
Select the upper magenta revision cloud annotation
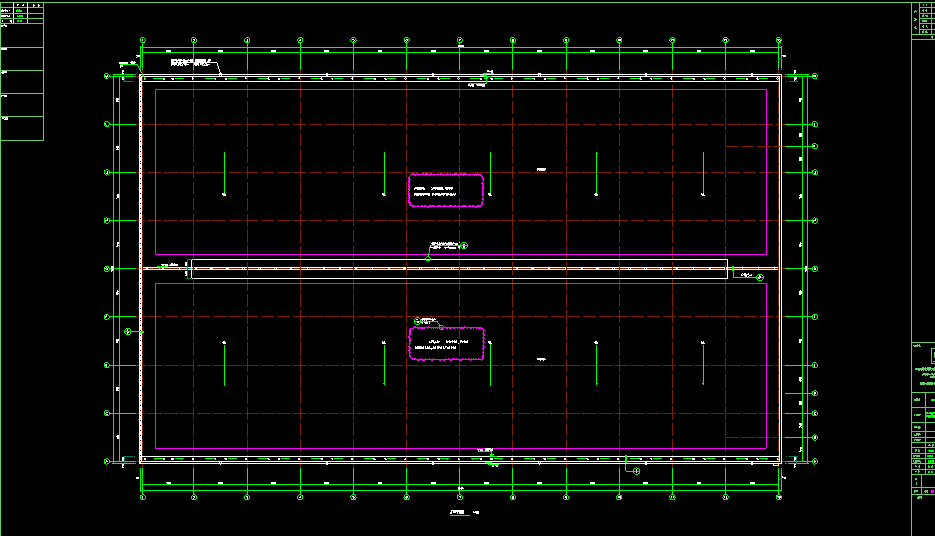[446, 191]
